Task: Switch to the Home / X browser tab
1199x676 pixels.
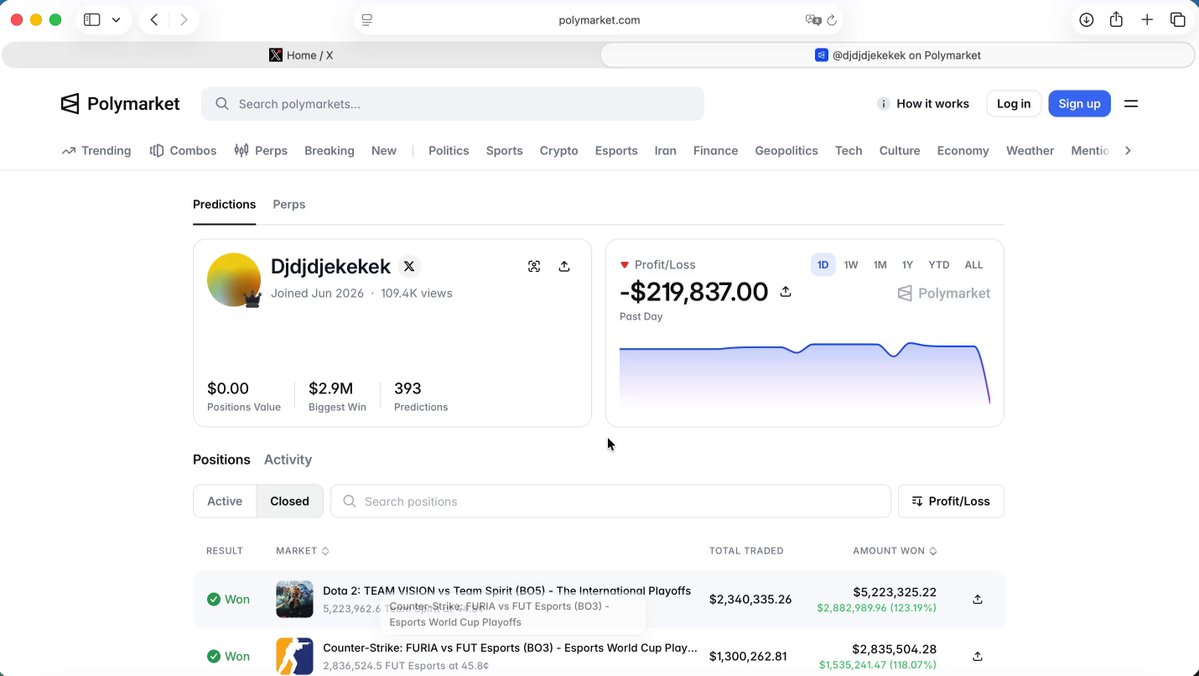Action: [301, 55]
